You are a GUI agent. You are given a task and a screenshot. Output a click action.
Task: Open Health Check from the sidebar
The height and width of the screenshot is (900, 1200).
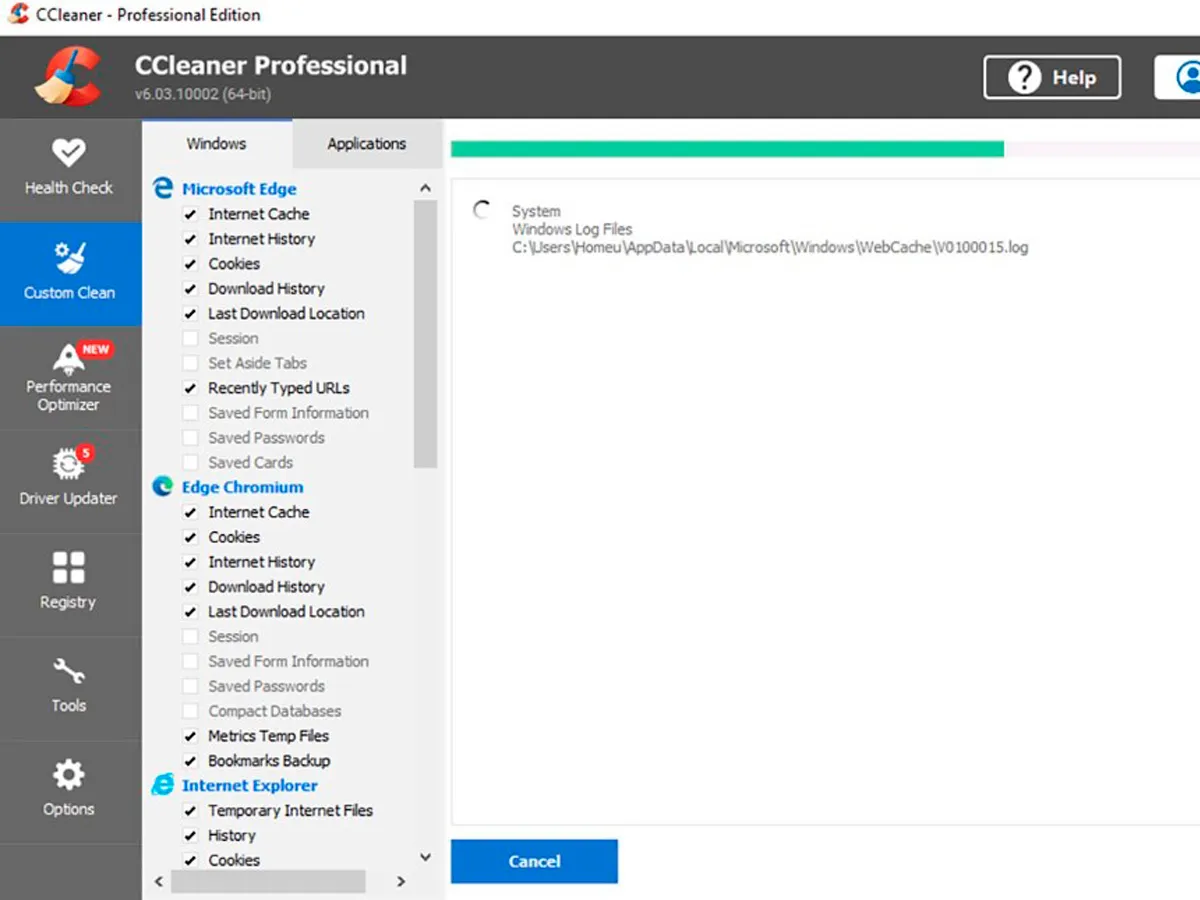(69, 169)
